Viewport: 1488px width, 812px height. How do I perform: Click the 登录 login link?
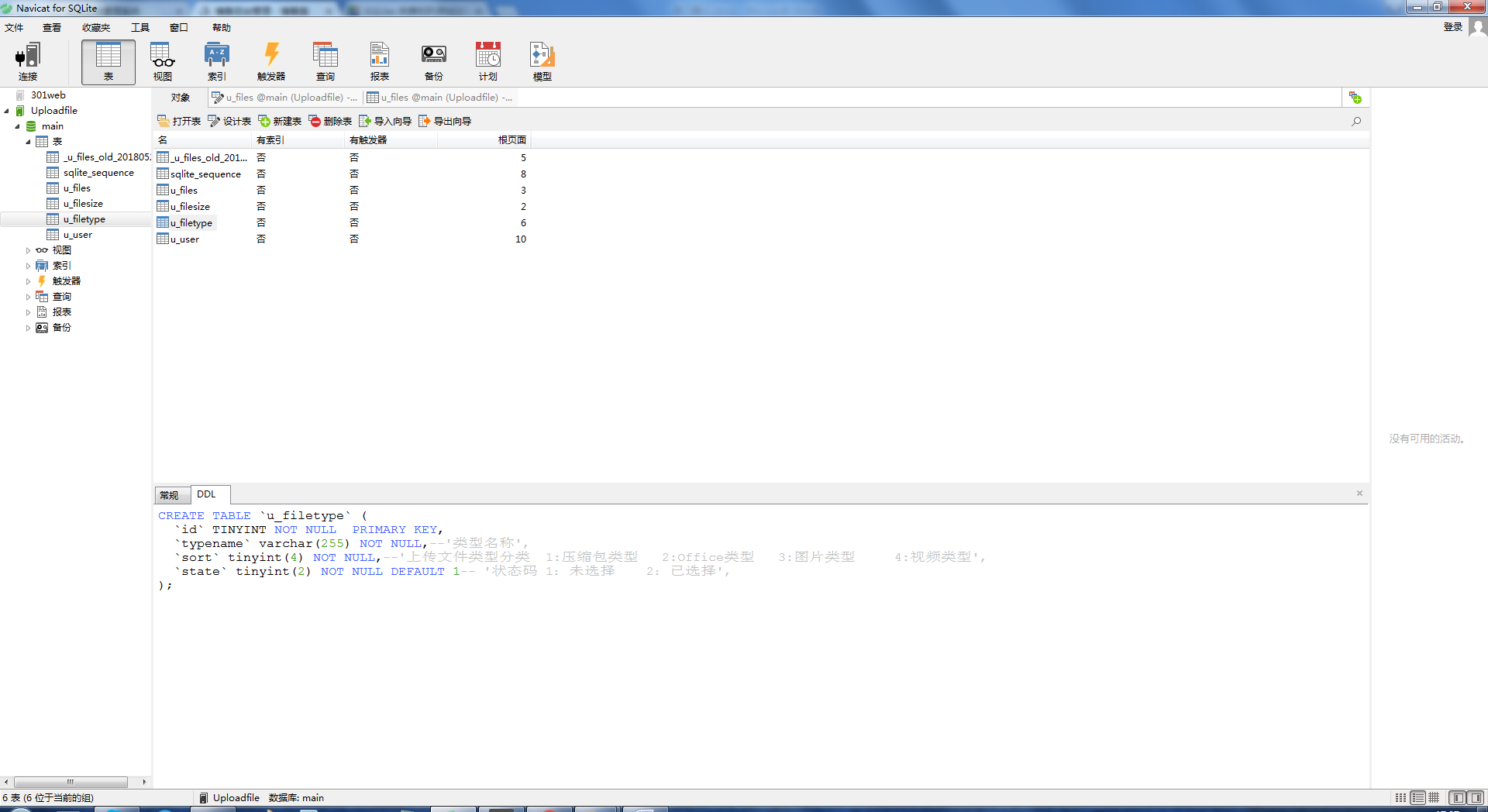pyautogui.click(x=1452, y=27)
